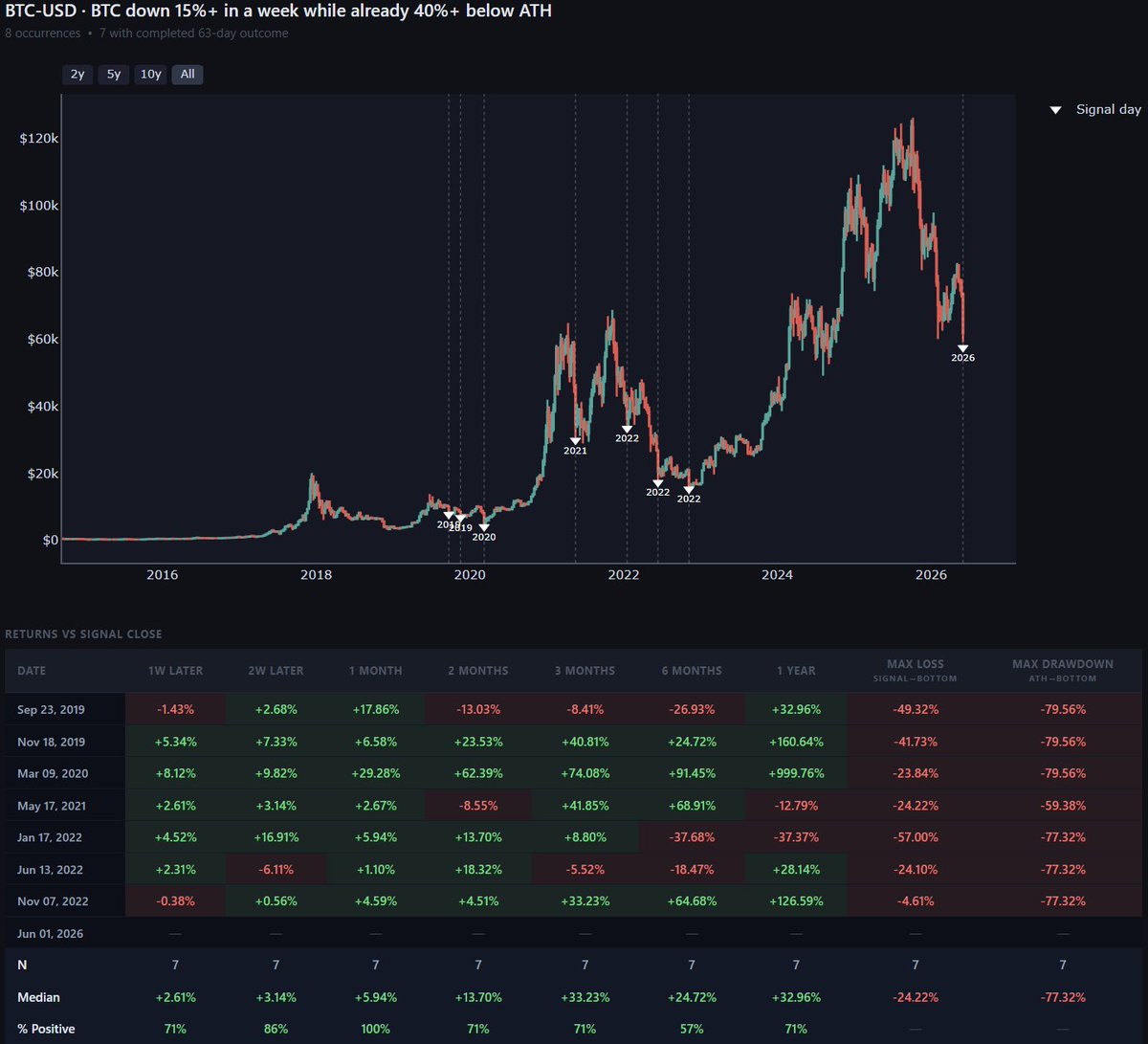
Task: Click the $120k price axis label
Action: pyautogui.click(x=39, y=139)
